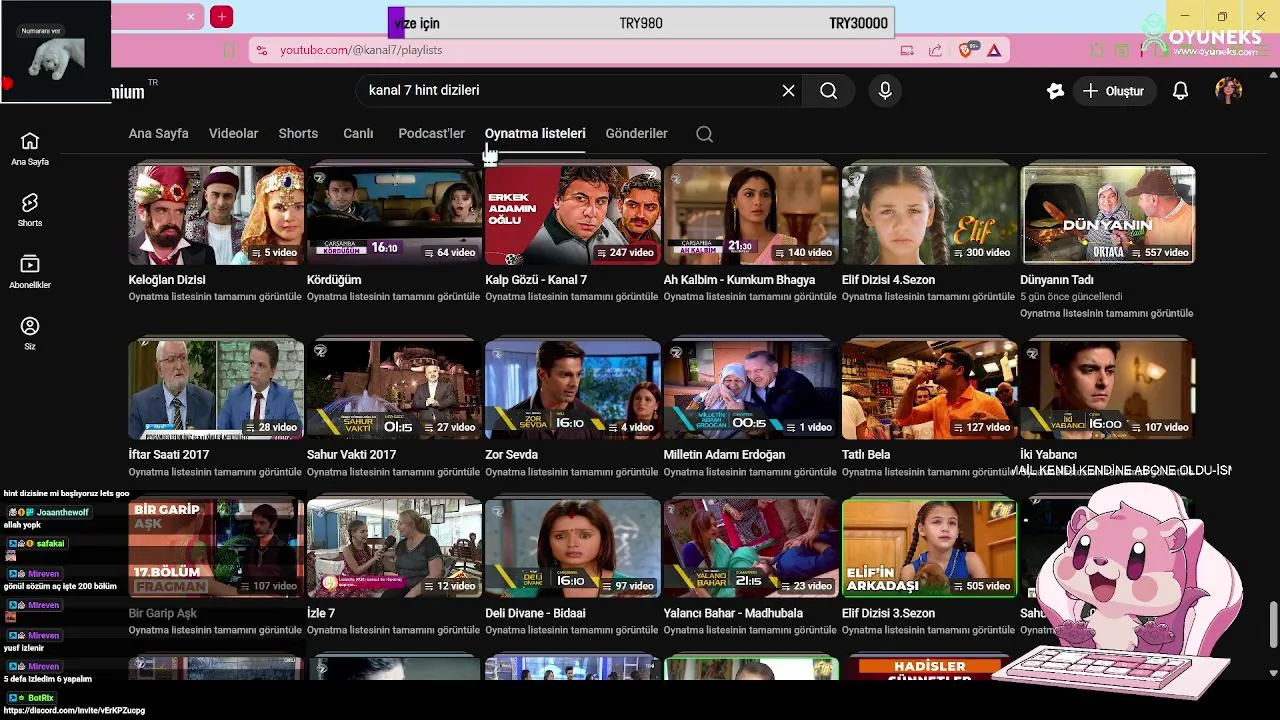Screen dimensions: 1280x720
Task: Open the Elif Dizisi 3.Sezon playlist thumbnail
Action: click(929, 548)
